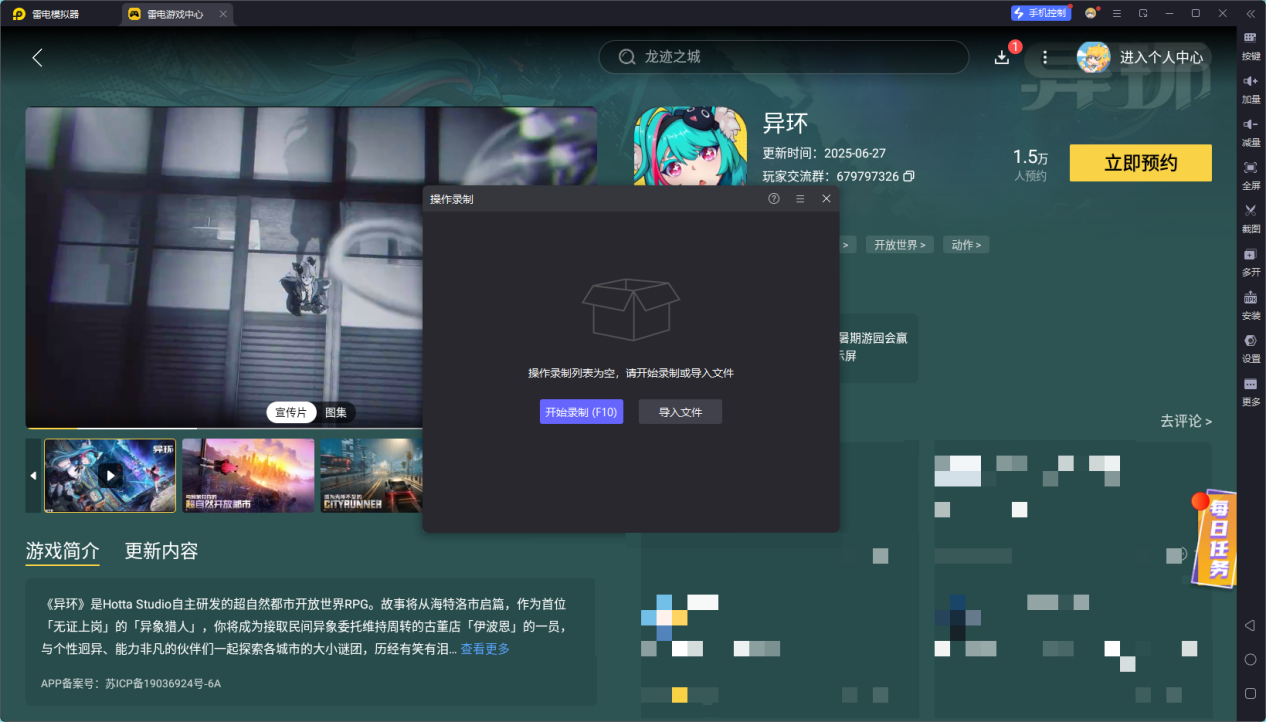Viewport: 1266px width, 722px height.
Task: Select the CITYRUNNER thumbnail
Action: [x=371, y=476]
